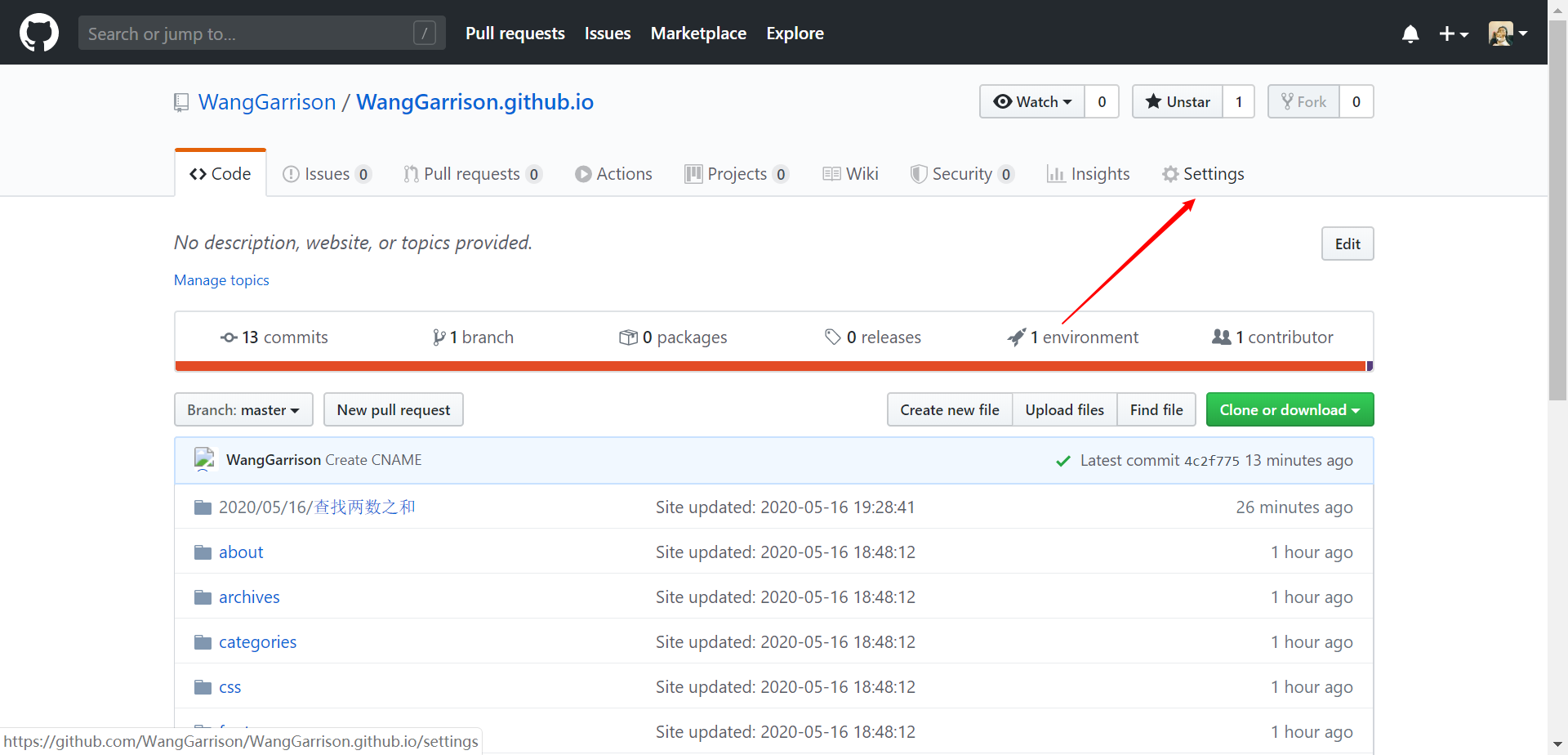Expand the plus create-new menu
The height and width of the screenshot is (755, 1568).
point(1454,34)
